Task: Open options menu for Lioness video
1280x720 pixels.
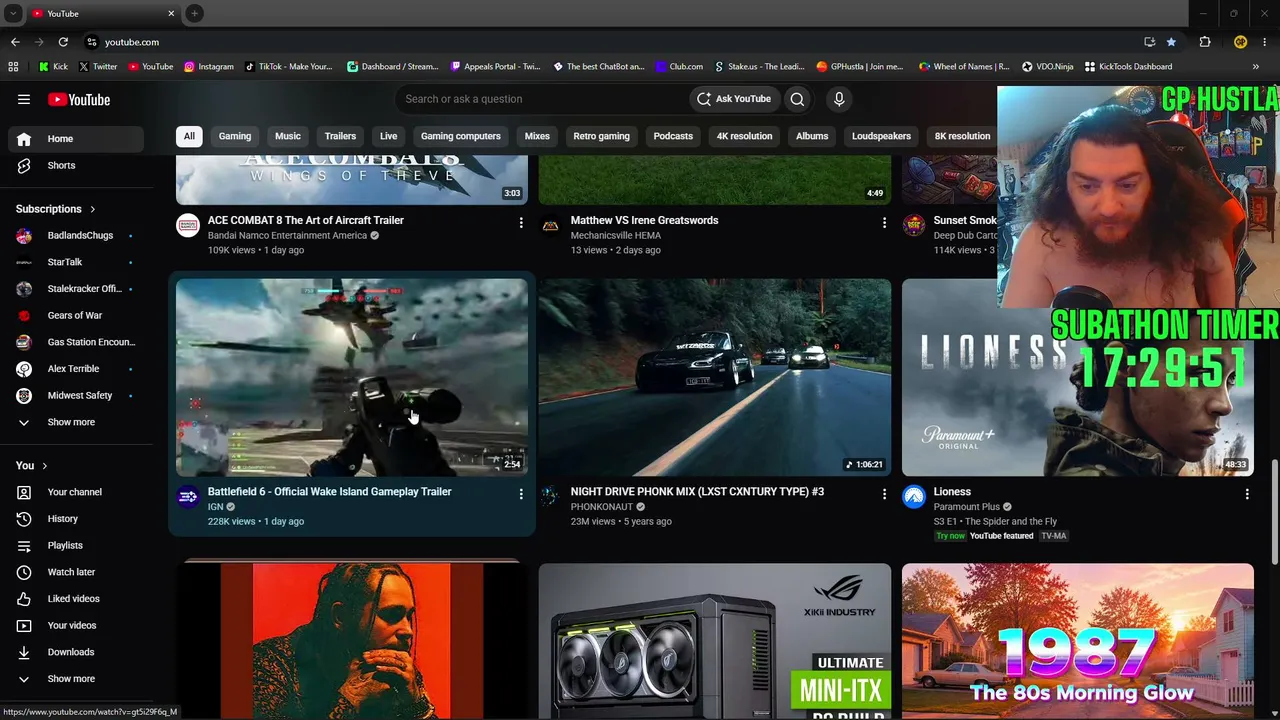Action: 1247,494
